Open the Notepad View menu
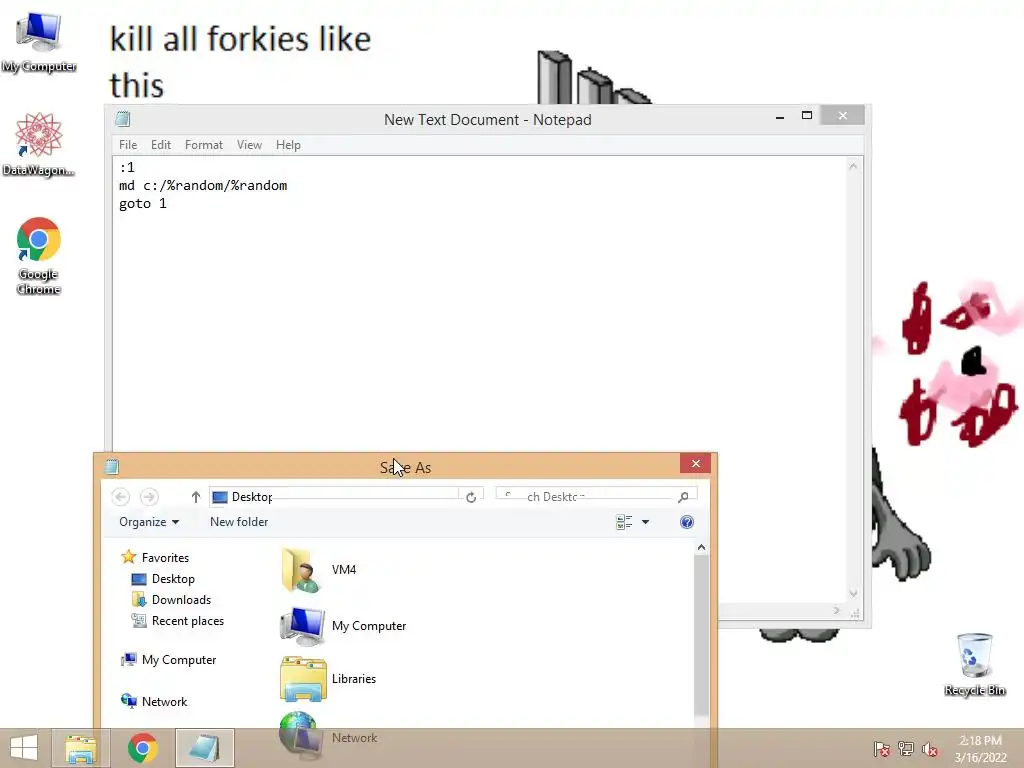This screenshot has width=1024, height=768. [x=249, y=145]
